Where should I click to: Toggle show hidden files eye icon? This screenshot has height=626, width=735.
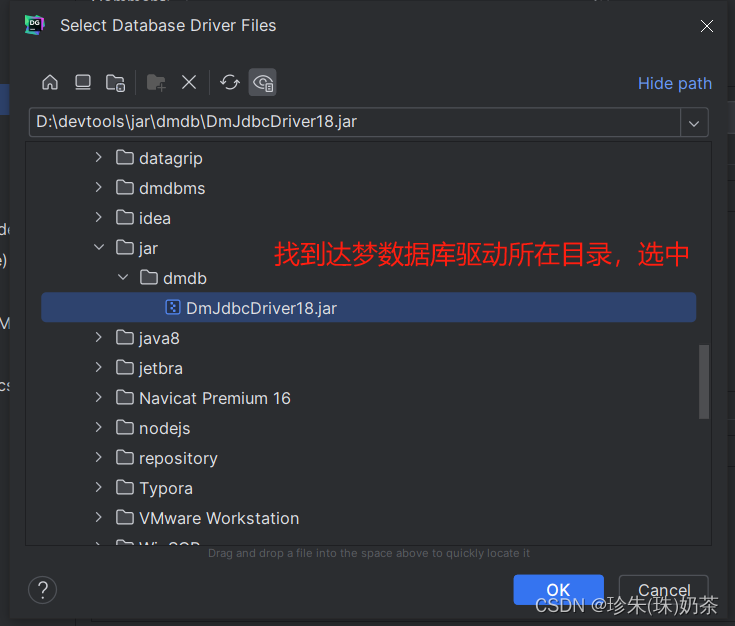[x=262, y=83]
